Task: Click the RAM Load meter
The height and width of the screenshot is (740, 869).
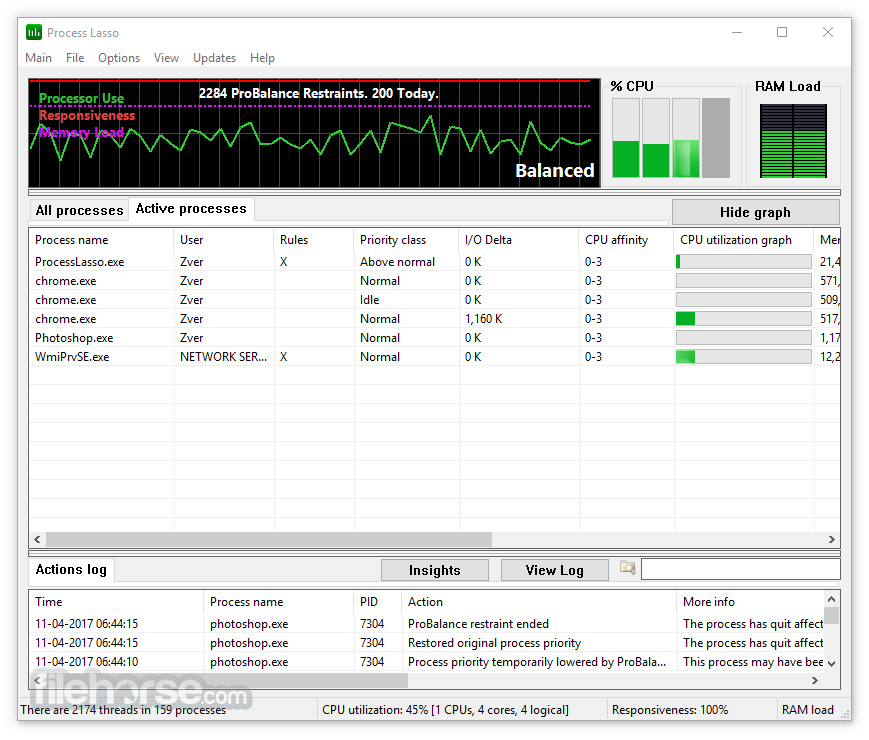Action: point(793,141)
